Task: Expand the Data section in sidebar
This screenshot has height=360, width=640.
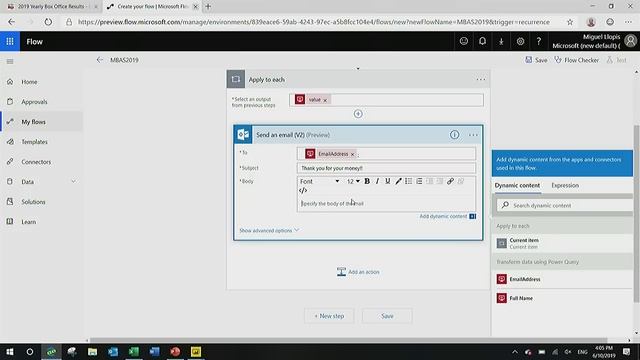Action: 74,182
